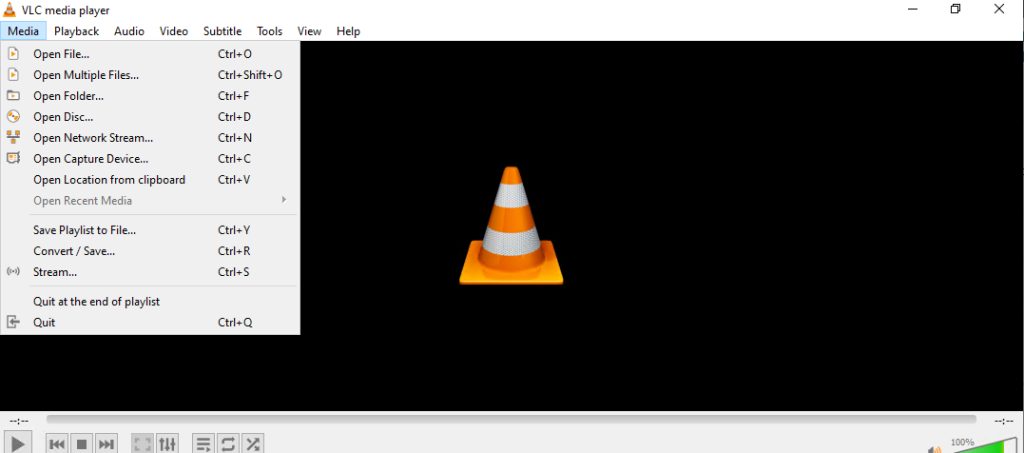This screenshot has height=453, width=1024.
Task: Adjust the volume slider
Action: (x=983, y=446)
